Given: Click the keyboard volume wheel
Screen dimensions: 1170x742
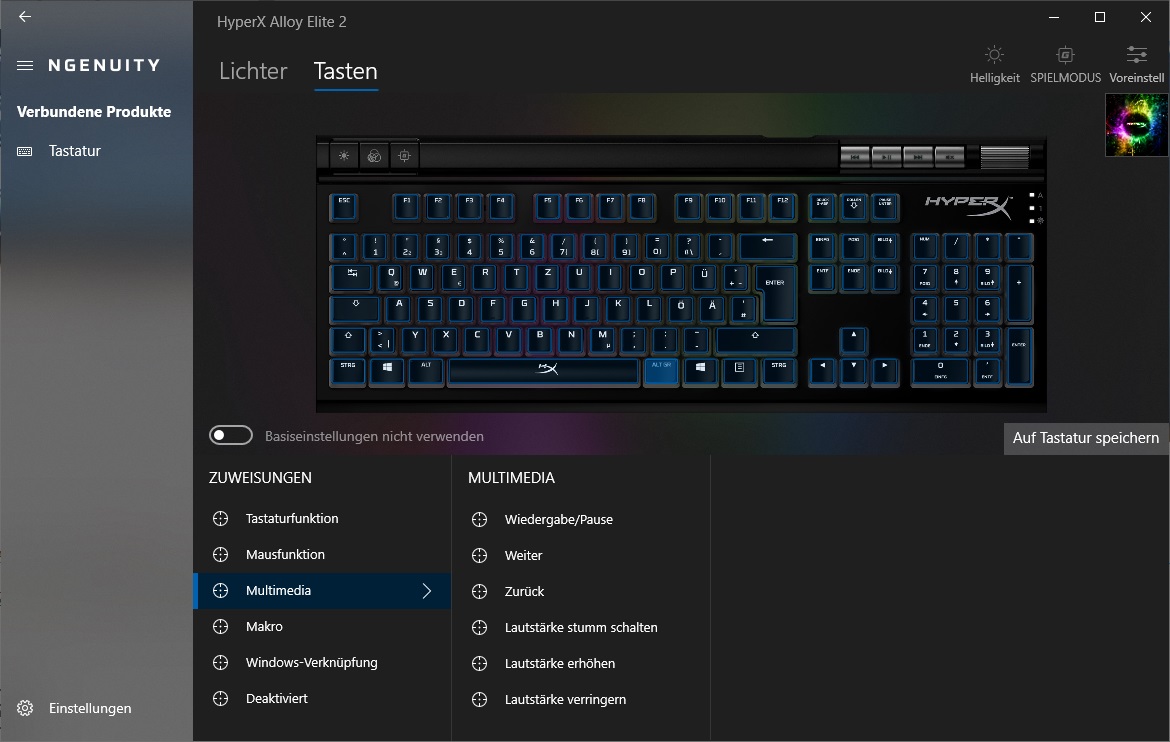Looking at the screenshot, I should coord(1004,157).
